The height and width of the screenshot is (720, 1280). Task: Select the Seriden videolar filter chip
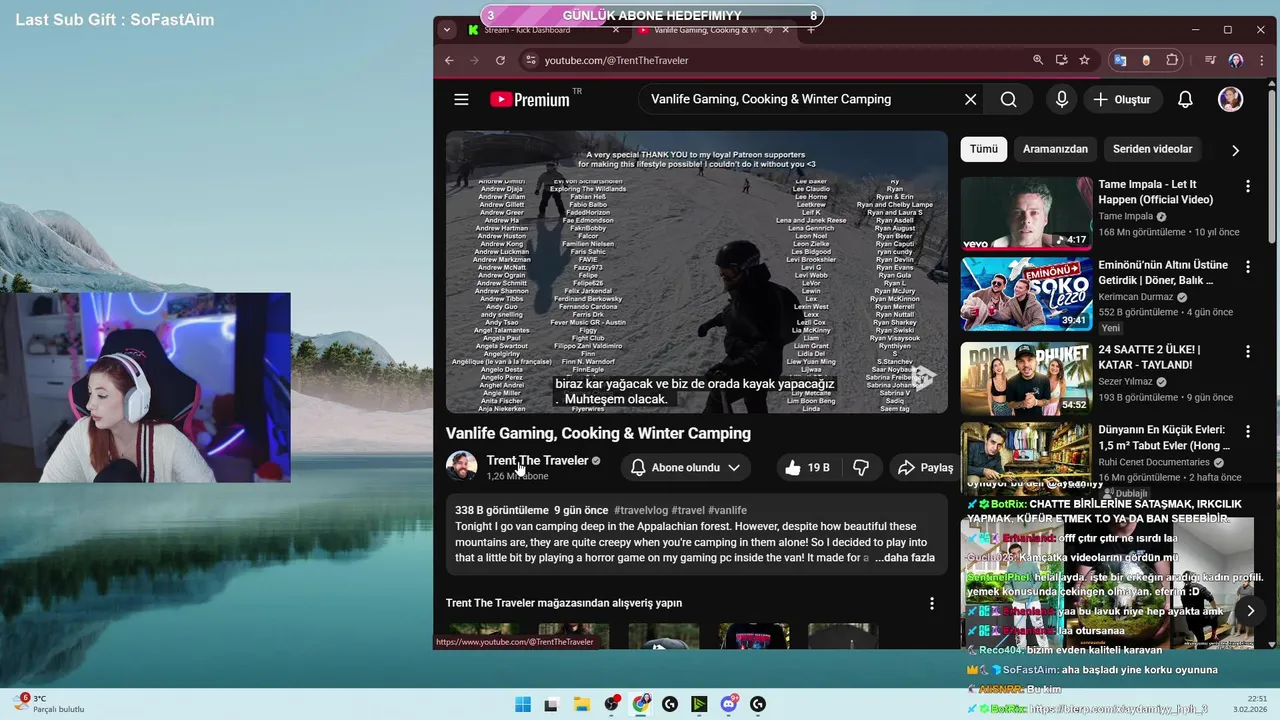[x=1152, y=149]
